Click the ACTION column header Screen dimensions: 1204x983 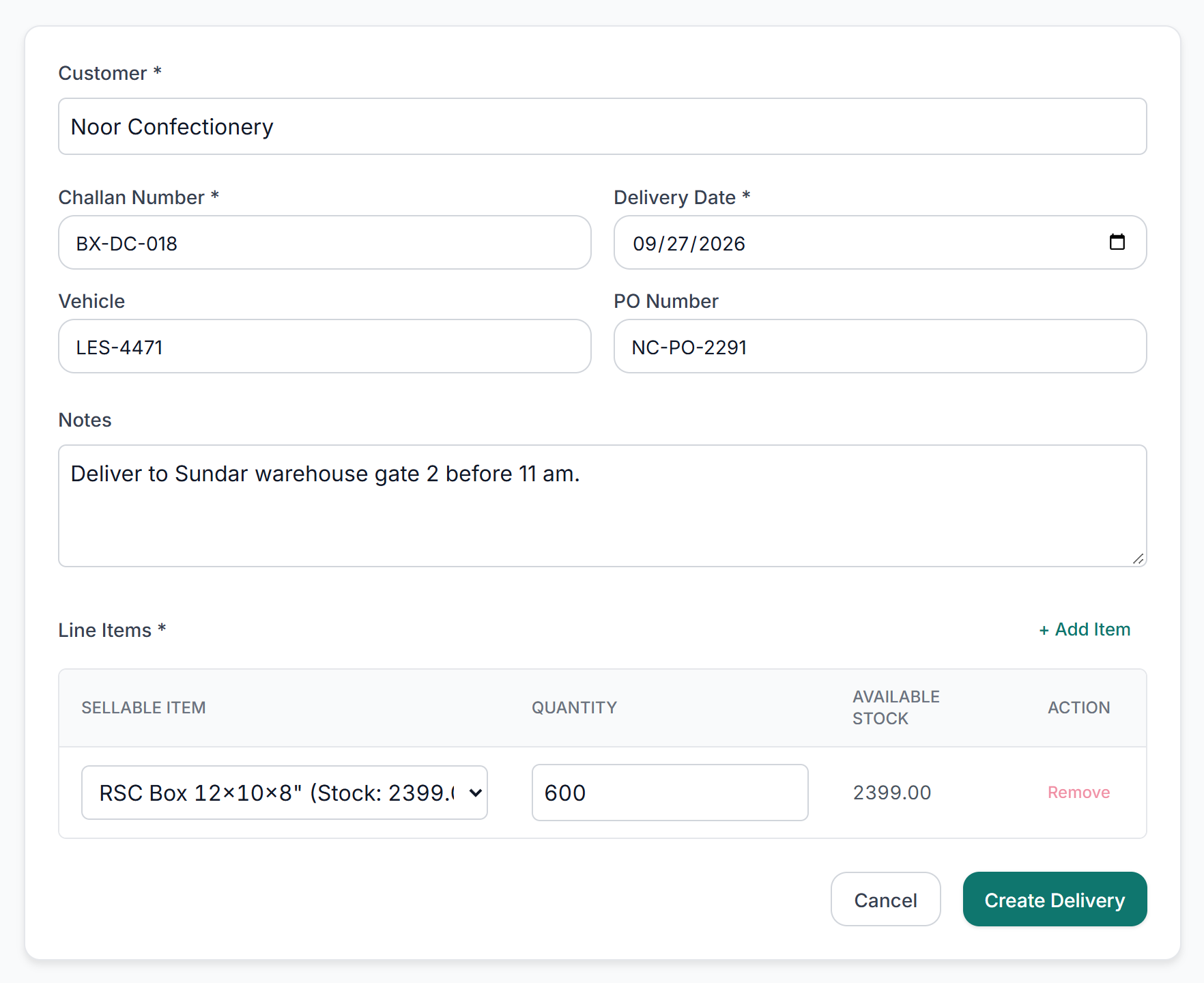tap(1078, 708)
